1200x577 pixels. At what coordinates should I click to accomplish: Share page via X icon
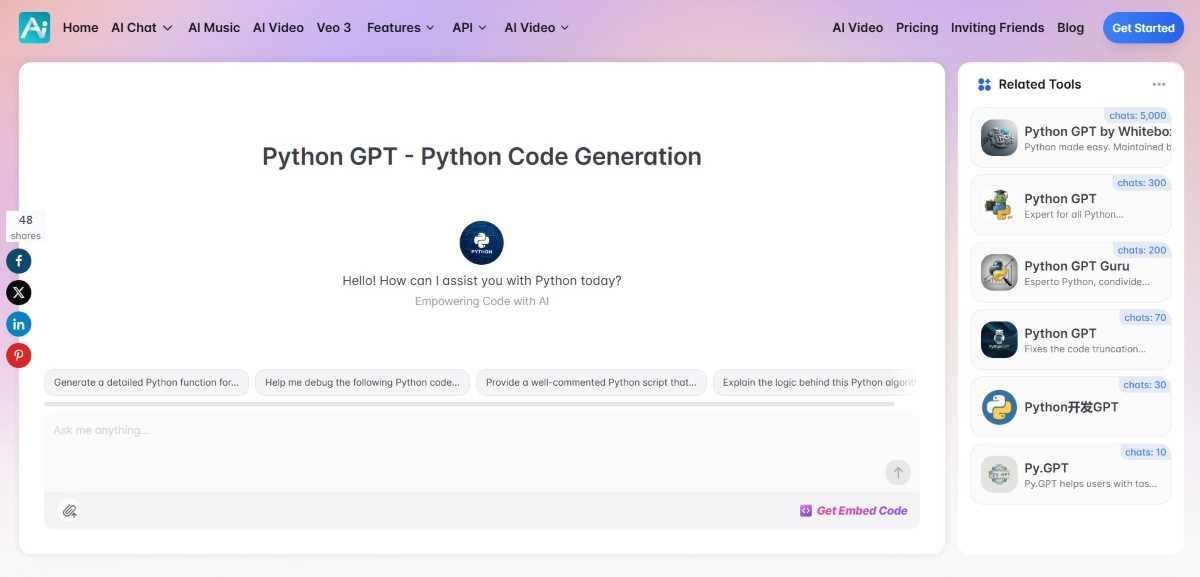[19, 292]
